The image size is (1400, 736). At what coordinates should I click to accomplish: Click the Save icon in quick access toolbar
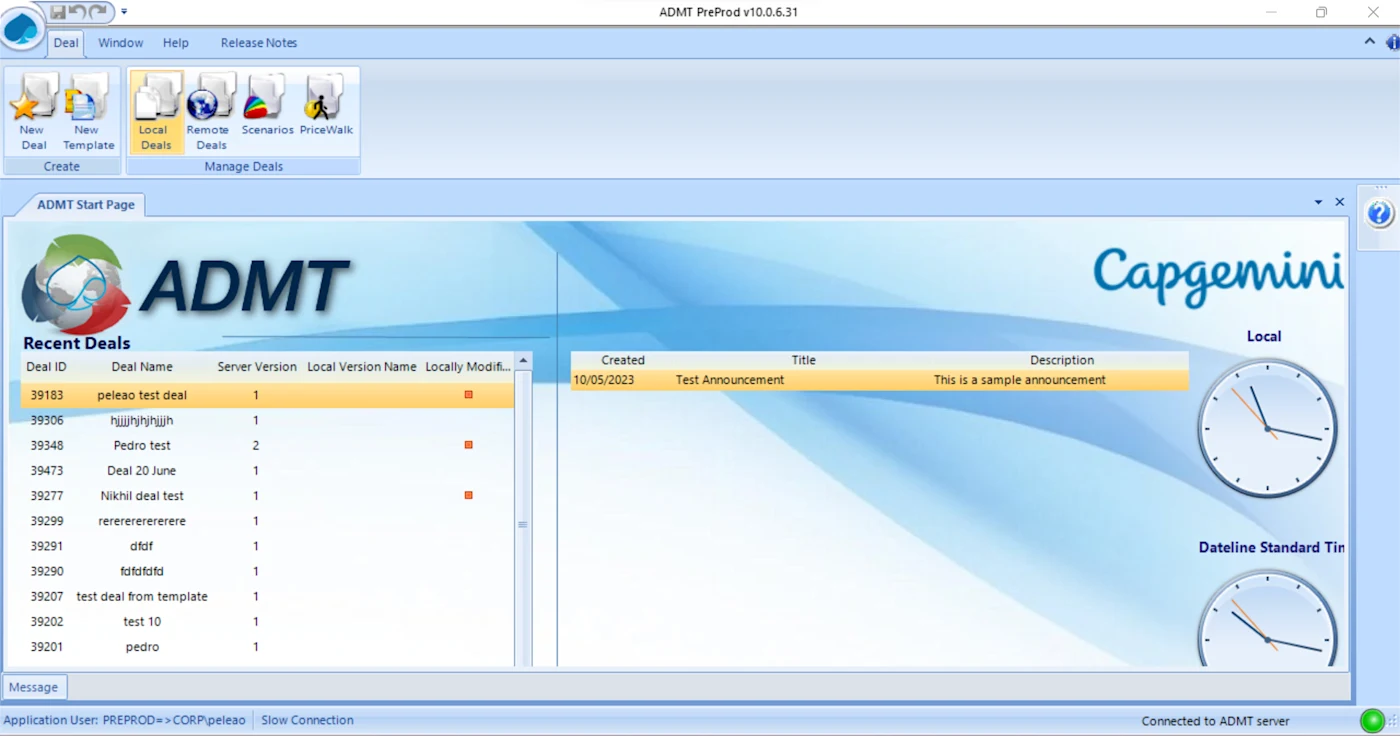coord(58,12)
